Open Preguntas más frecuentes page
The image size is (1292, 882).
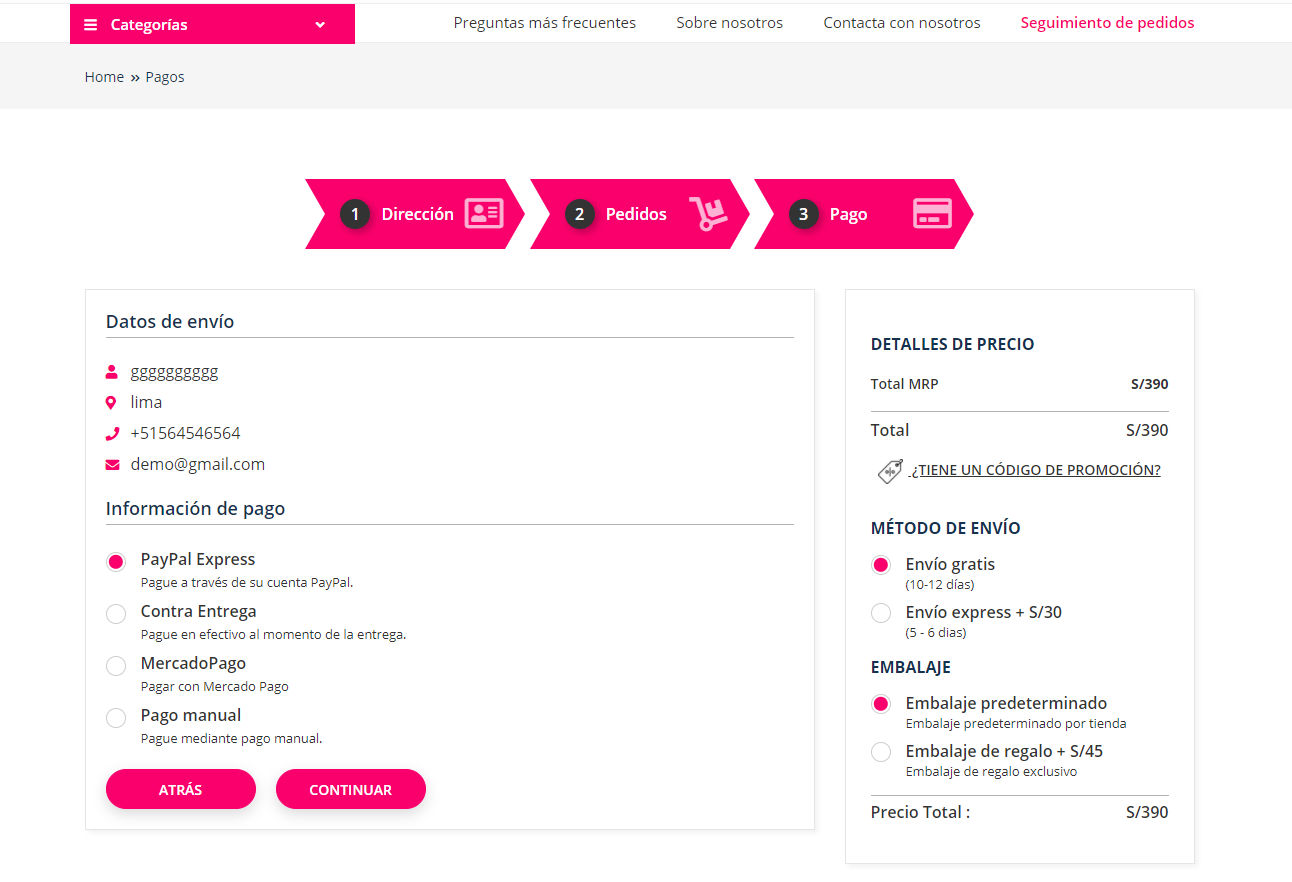(x=544, y=23)
